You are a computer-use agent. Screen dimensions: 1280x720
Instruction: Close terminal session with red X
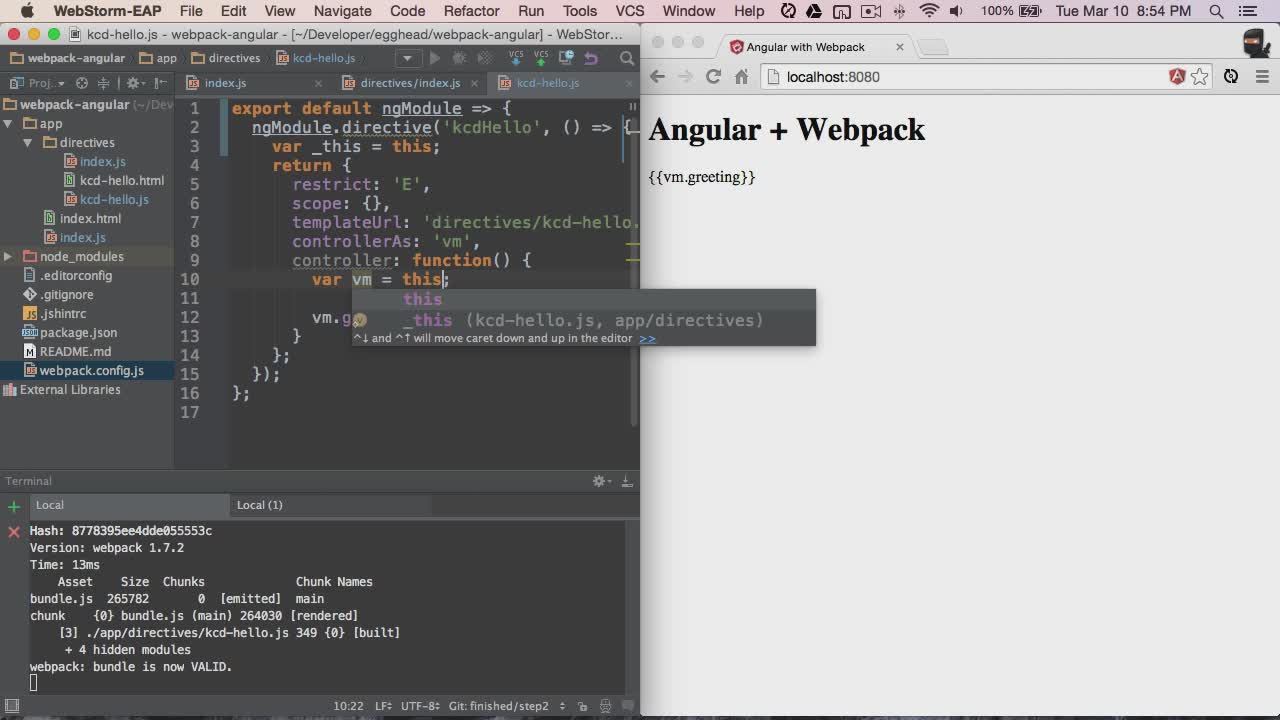point(14,531)
